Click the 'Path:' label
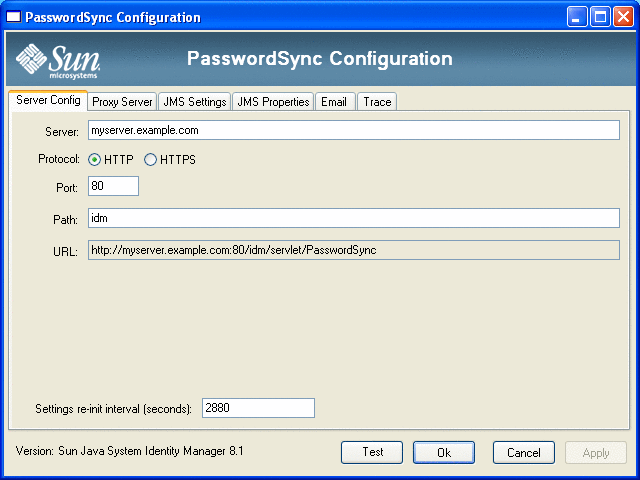640x480 pixels. coord(65,220)
